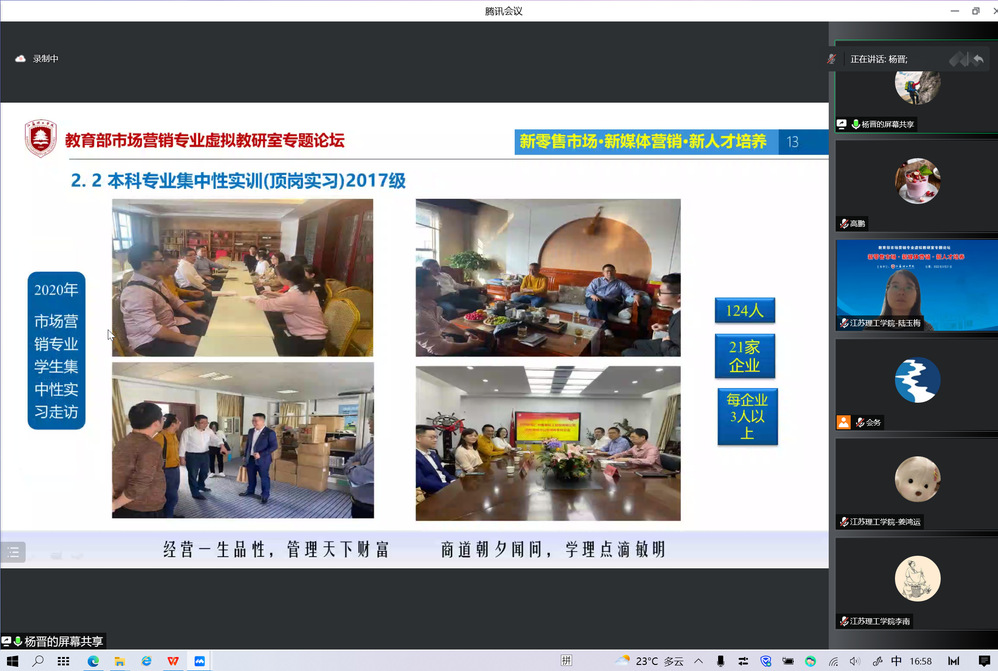Open WPS Office from the taskbar

point(173,661)
